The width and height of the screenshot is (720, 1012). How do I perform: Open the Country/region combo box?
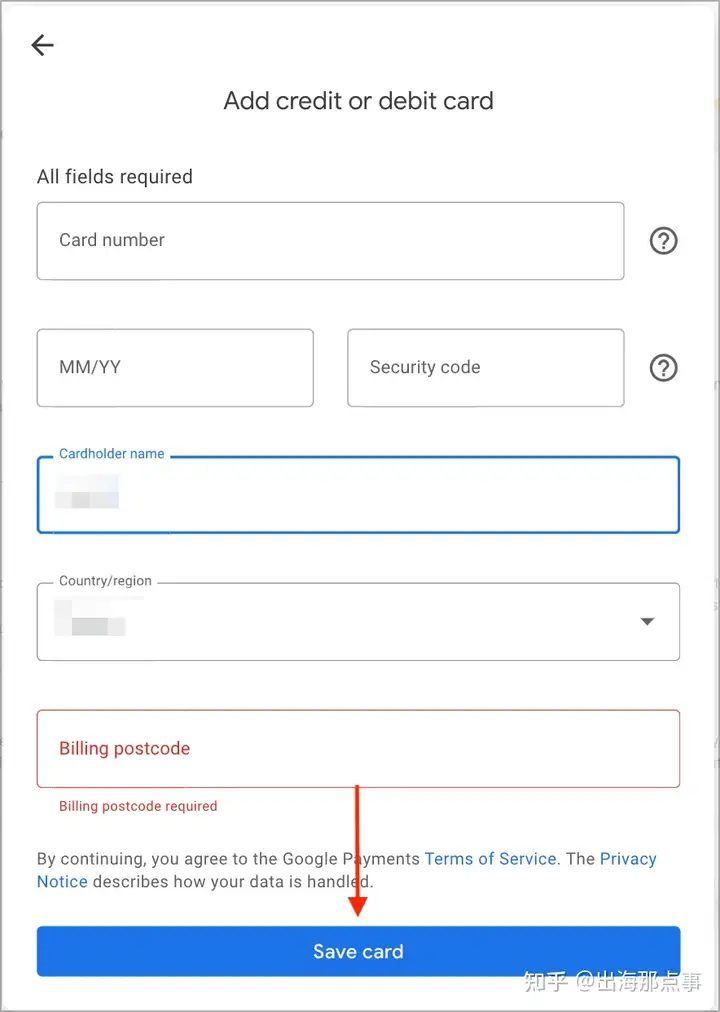[358, 622]
